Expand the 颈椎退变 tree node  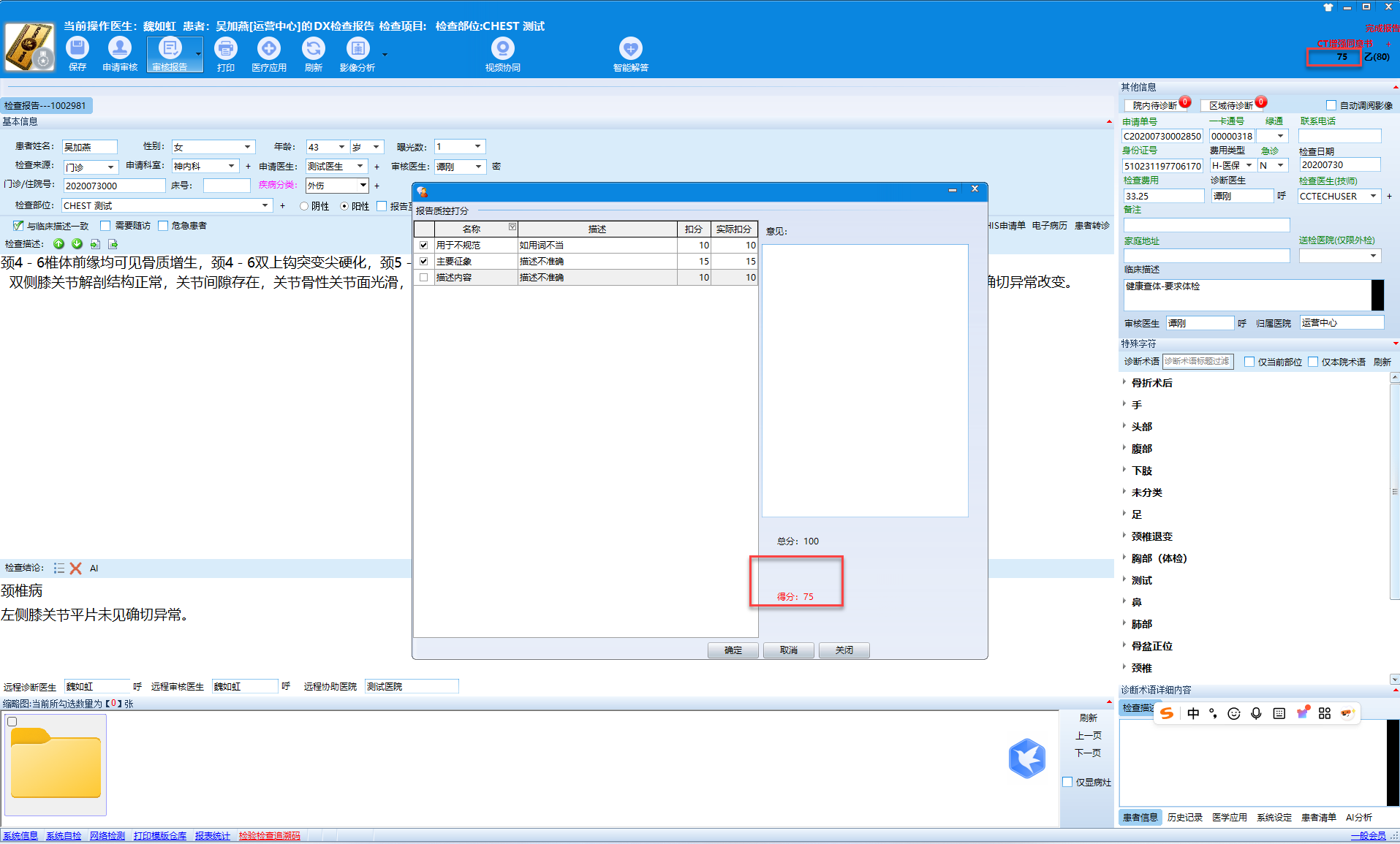click(x=1124, y=536)
